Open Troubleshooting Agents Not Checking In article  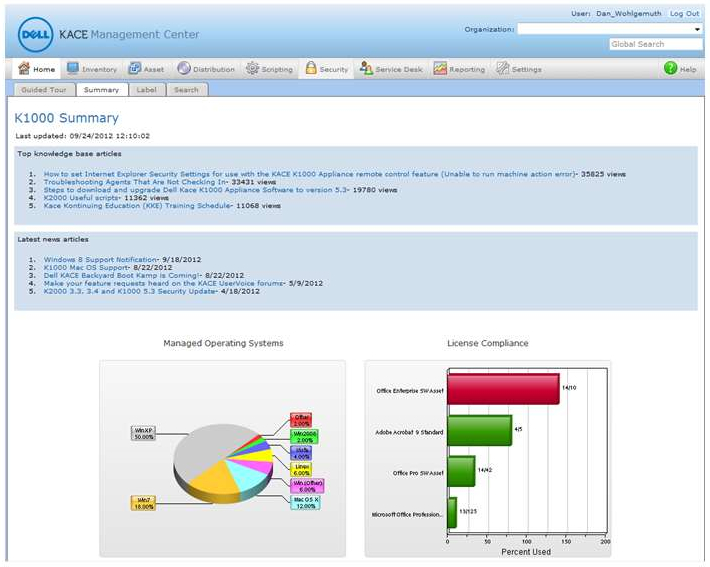click(x=136, y=182)
